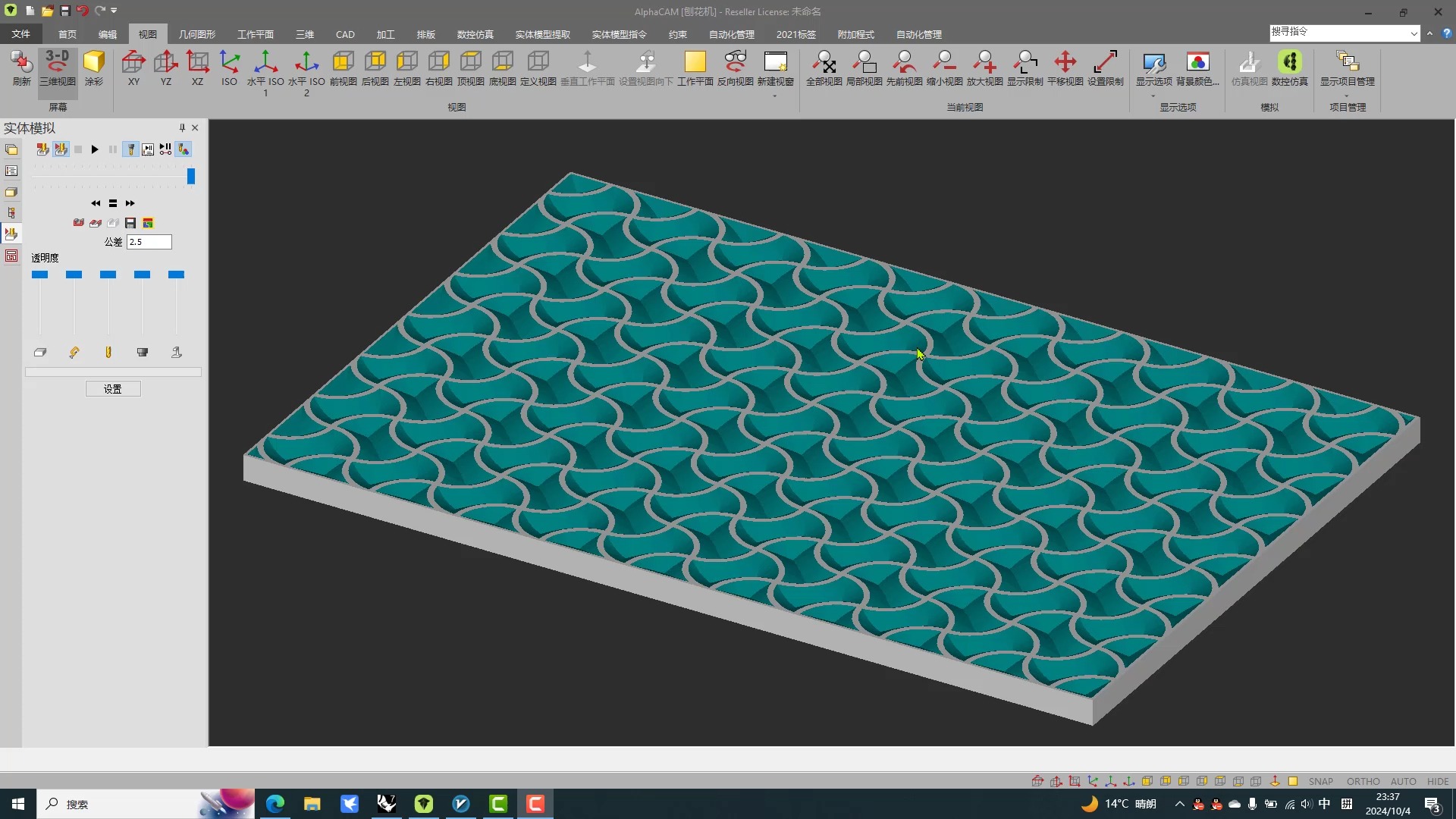Pin the 实体模拟 panel
Screen dimensions: 1456x819
[182, 127]
